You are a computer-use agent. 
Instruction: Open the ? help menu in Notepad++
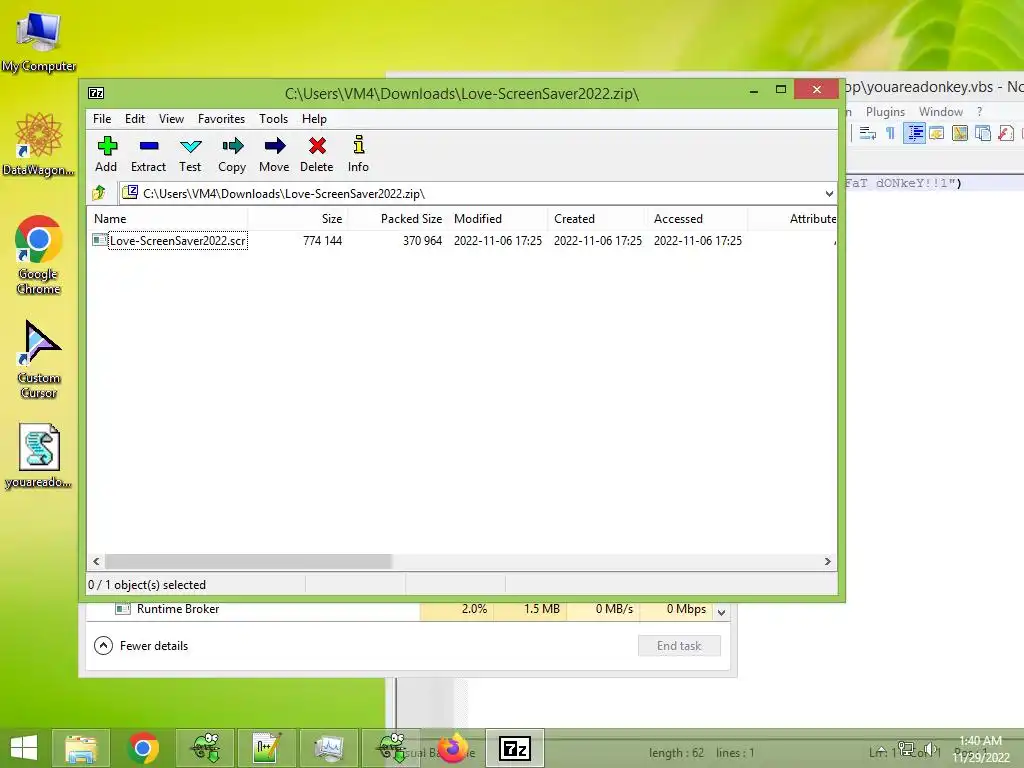[980, 112]
